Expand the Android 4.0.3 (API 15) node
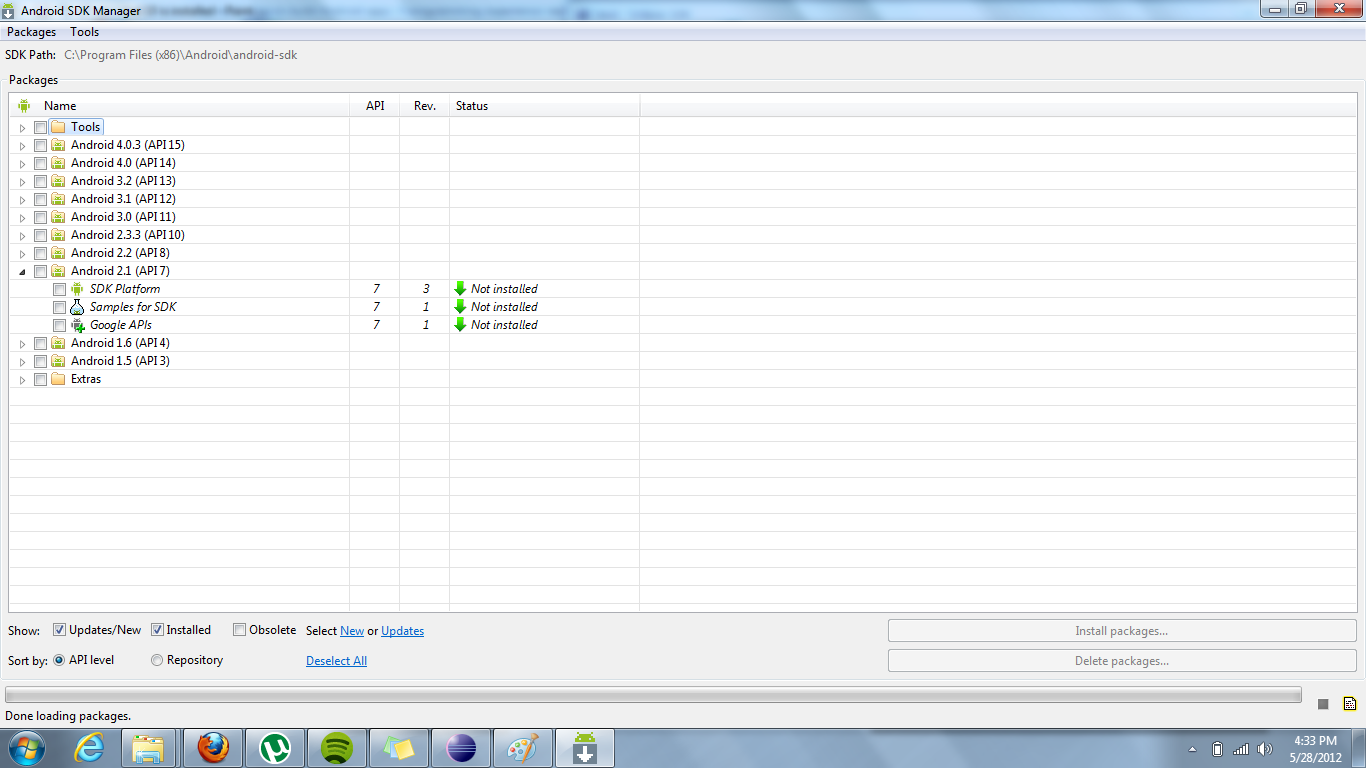The width and height of the screenshot is (1366, 768). pyautogui.click(x=22, y=146)
